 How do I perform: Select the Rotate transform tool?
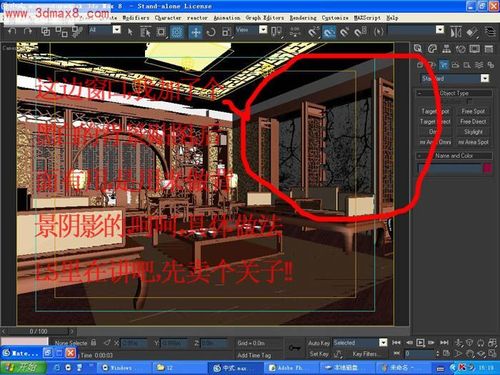211,32
